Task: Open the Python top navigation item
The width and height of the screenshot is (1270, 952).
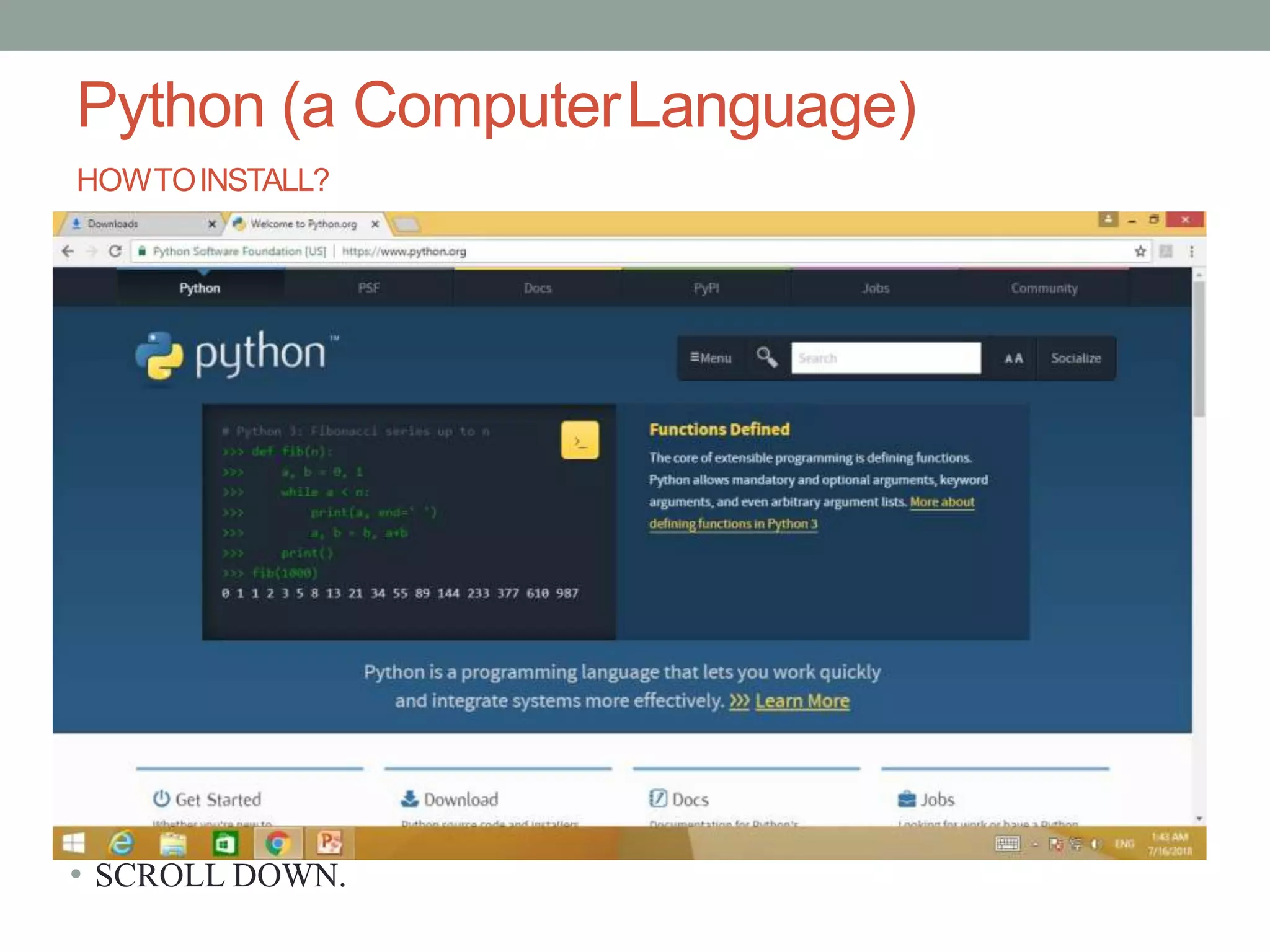Action: [x=200, y=288]
